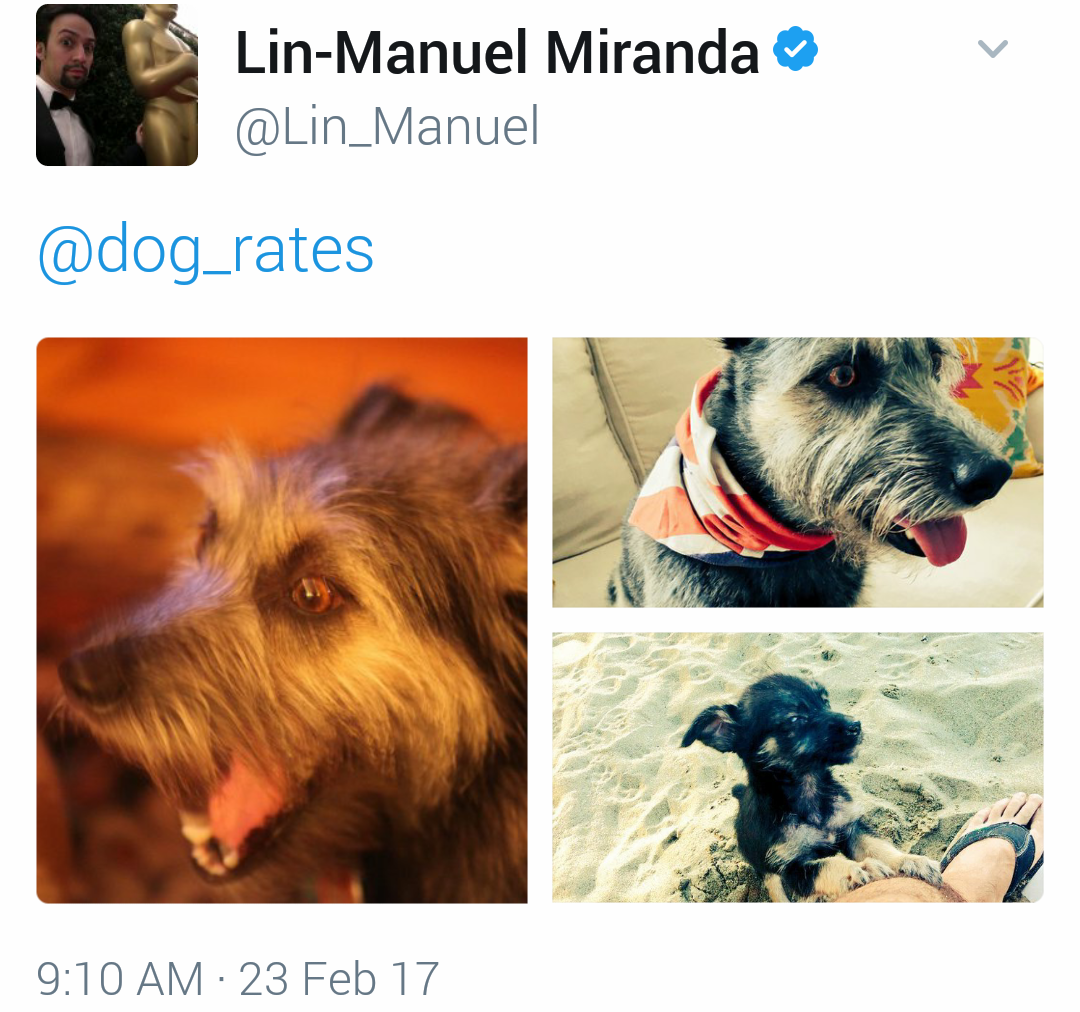The image size is (1080, 1012).
Task: View the puppy on sand photo
Action: pyautogui.click(x=798, y=767)
